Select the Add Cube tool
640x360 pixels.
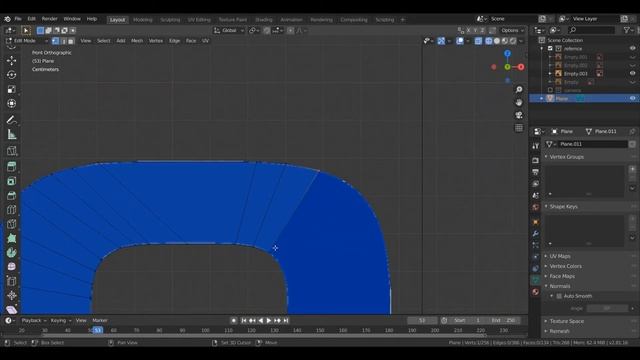point(11,151)
